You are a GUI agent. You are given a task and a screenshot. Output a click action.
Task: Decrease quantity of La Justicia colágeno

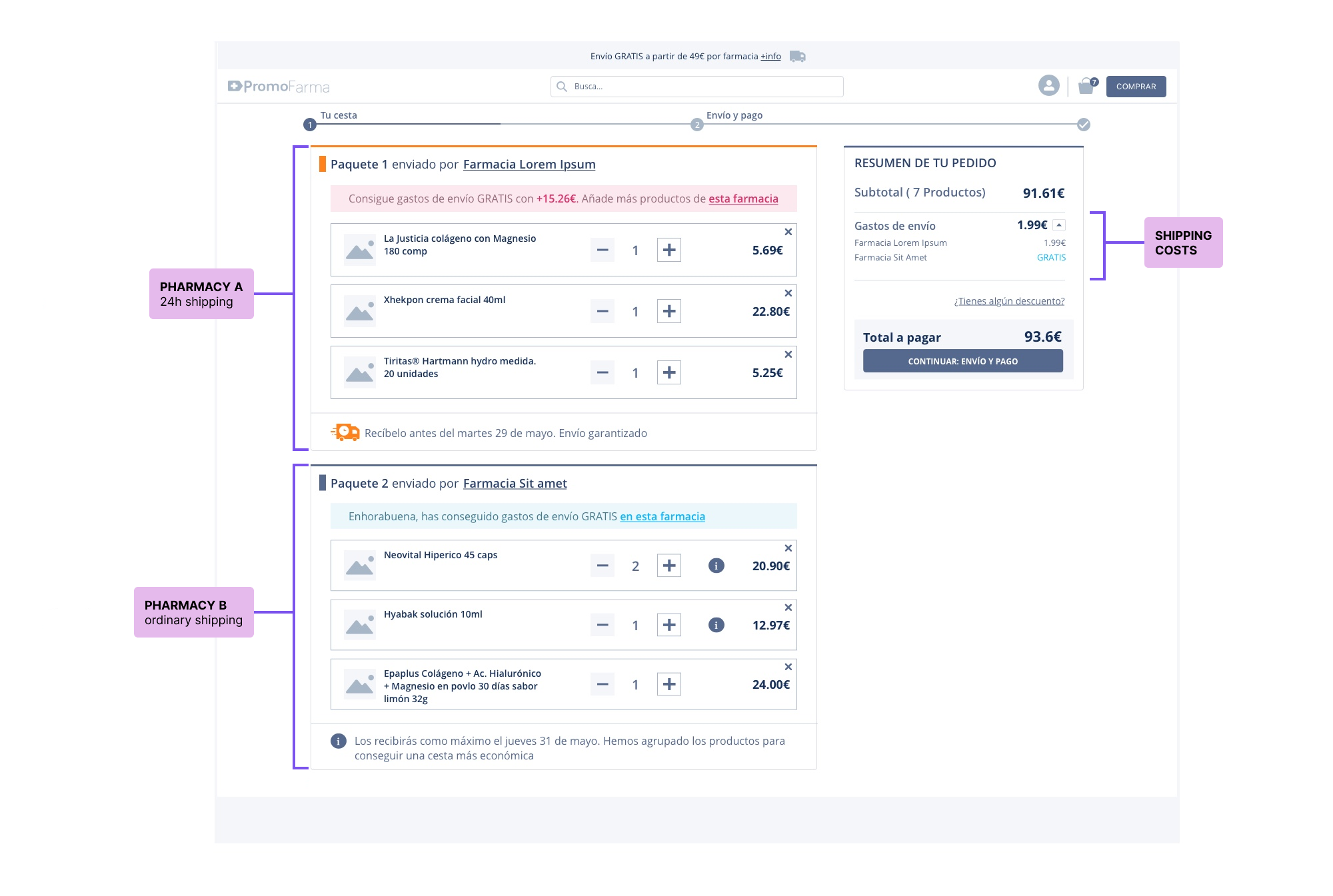(x=603, y=250)
